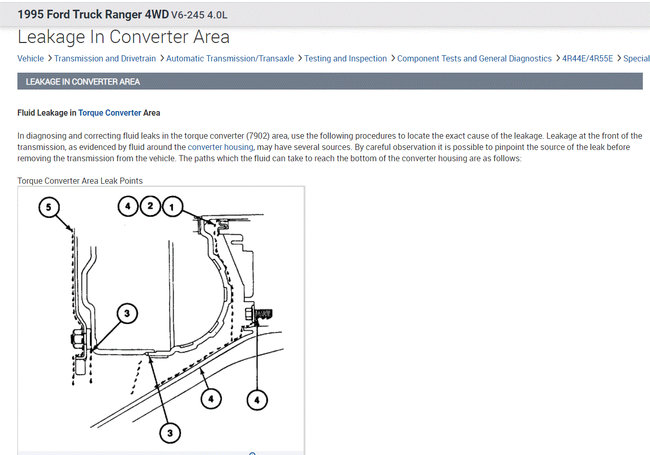Follow the Torque Converter hyperlink in heading
Image resolution: width=650 pixels, height=455 pixels.
coord(109,113)
